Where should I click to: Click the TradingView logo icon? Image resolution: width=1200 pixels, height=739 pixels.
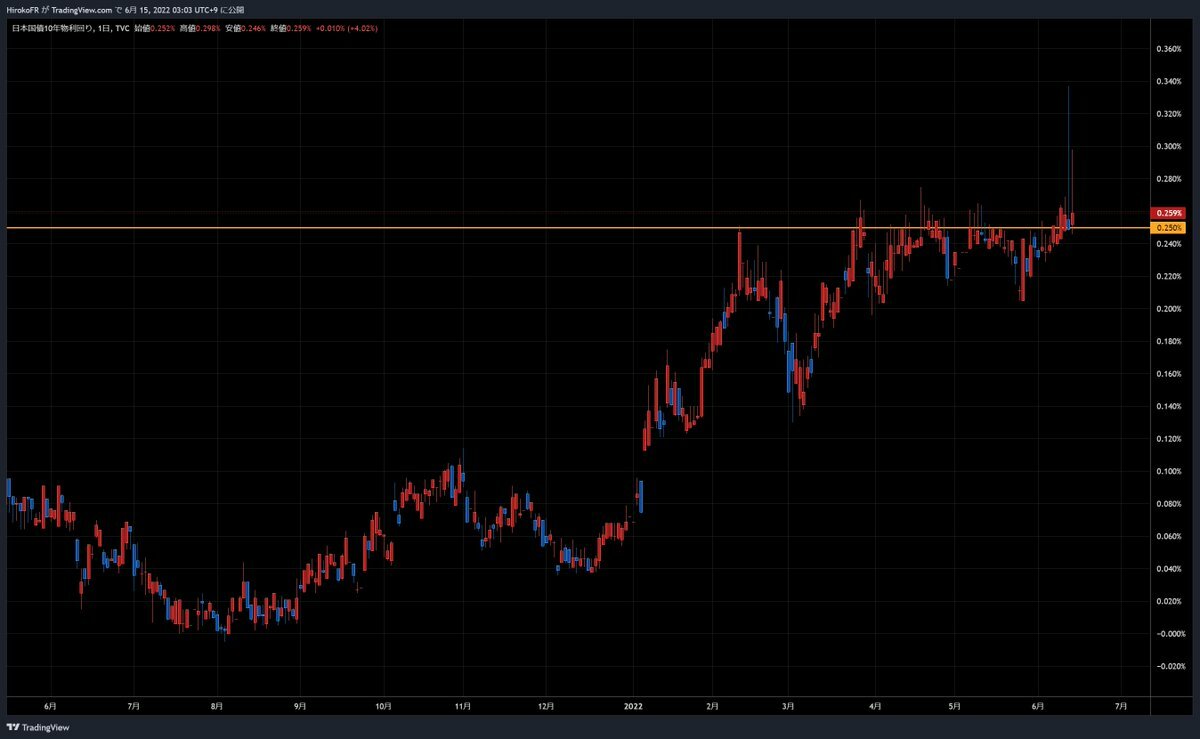click(x=13, y=728)
